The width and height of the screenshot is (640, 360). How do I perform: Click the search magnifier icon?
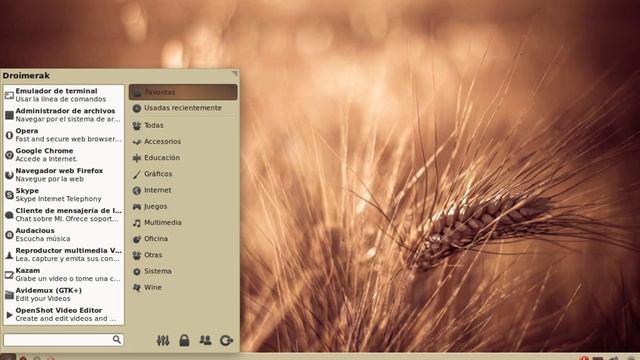117,340
